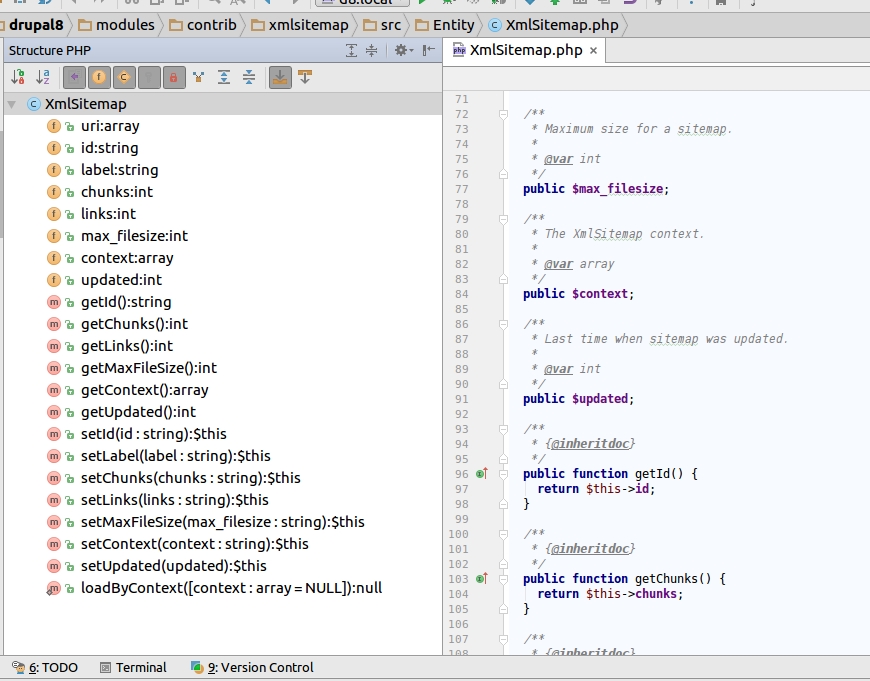This screenshot has width=870, height=681.
Task: Select the updated:int field
Action: coord(121,280)
